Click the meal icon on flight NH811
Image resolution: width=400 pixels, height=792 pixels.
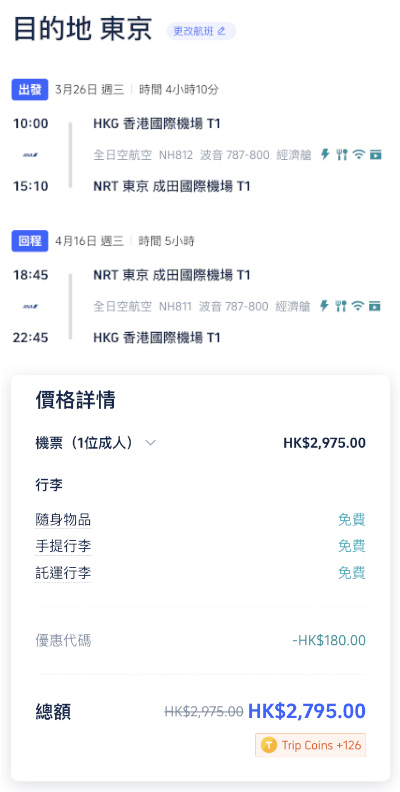click(x=341, y=306)
